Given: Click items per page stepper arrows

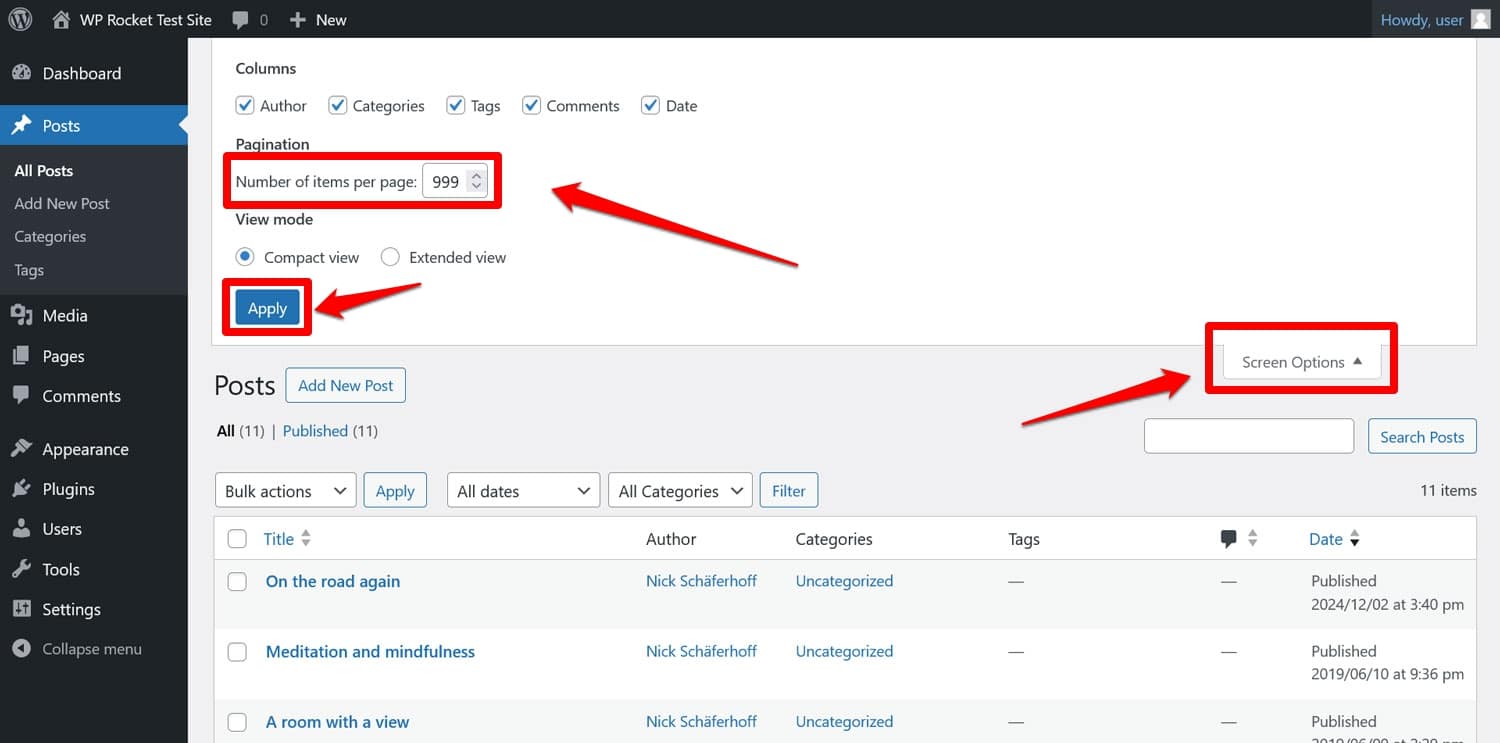Looking at the screenshot, I should [x=477, y=182].
